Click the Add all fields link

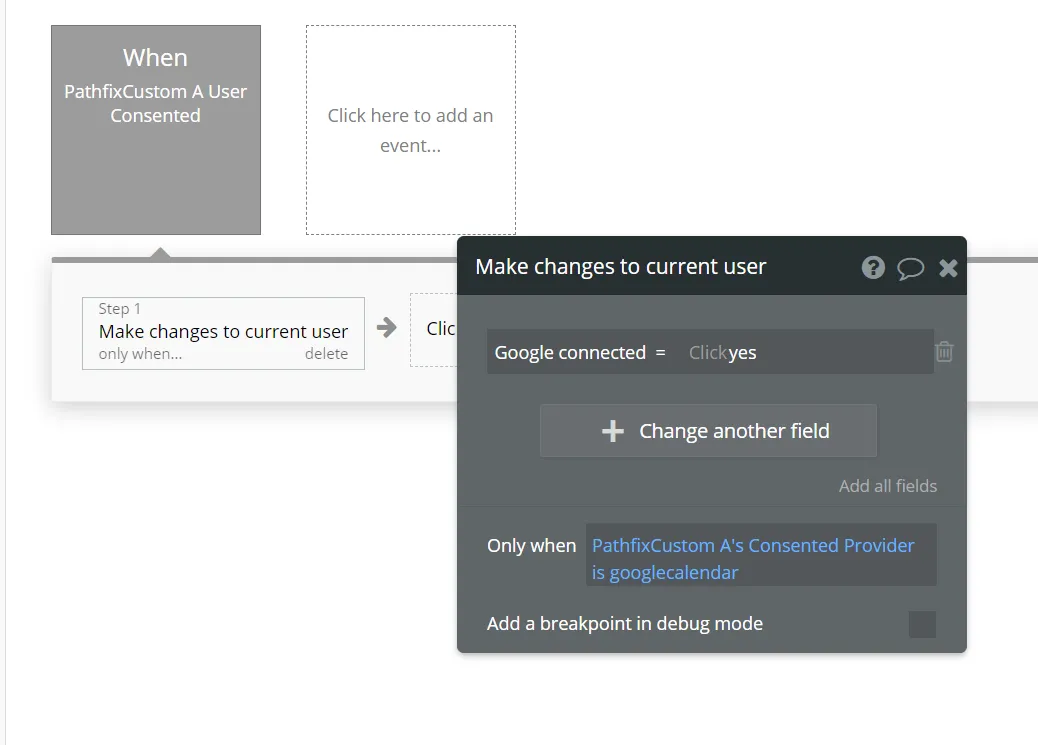coord(888,486)
